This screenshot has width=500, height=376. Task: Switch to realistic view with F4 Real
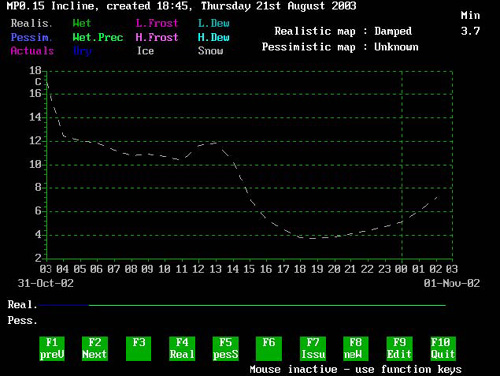pyautogui.click(x=182, y=348)
